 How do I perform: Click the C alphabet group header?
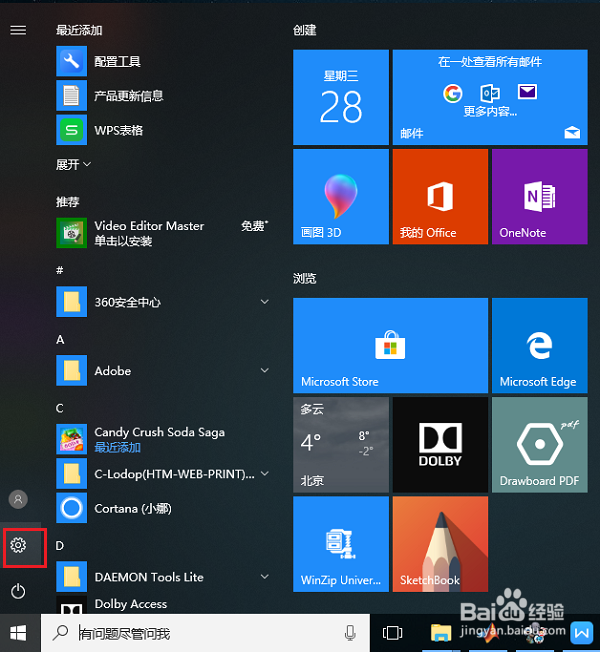pyautogui.click(x=59, y=408)
